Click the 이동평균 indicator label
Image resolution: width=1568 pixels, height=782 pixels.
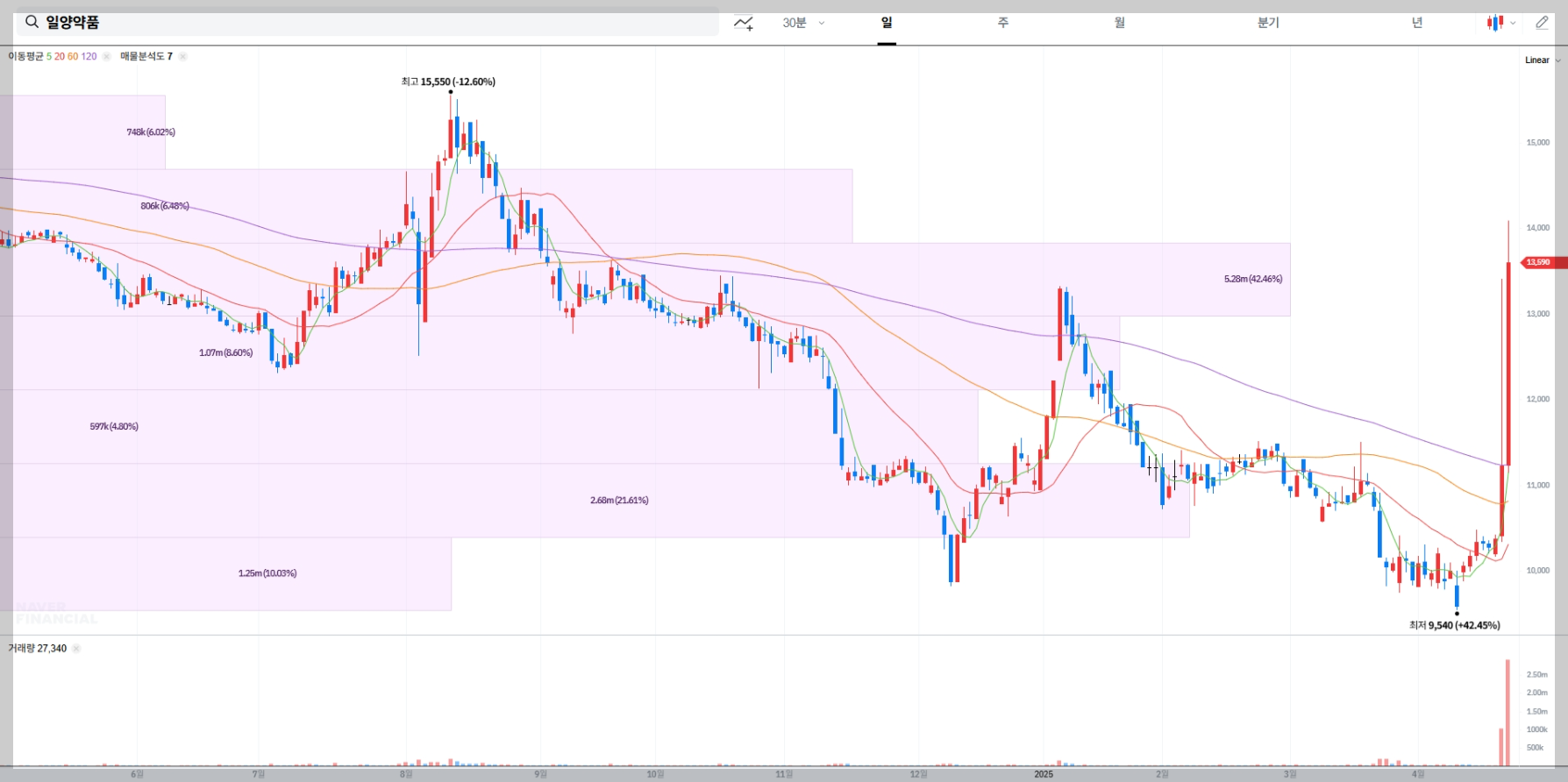tap(53, 56)
